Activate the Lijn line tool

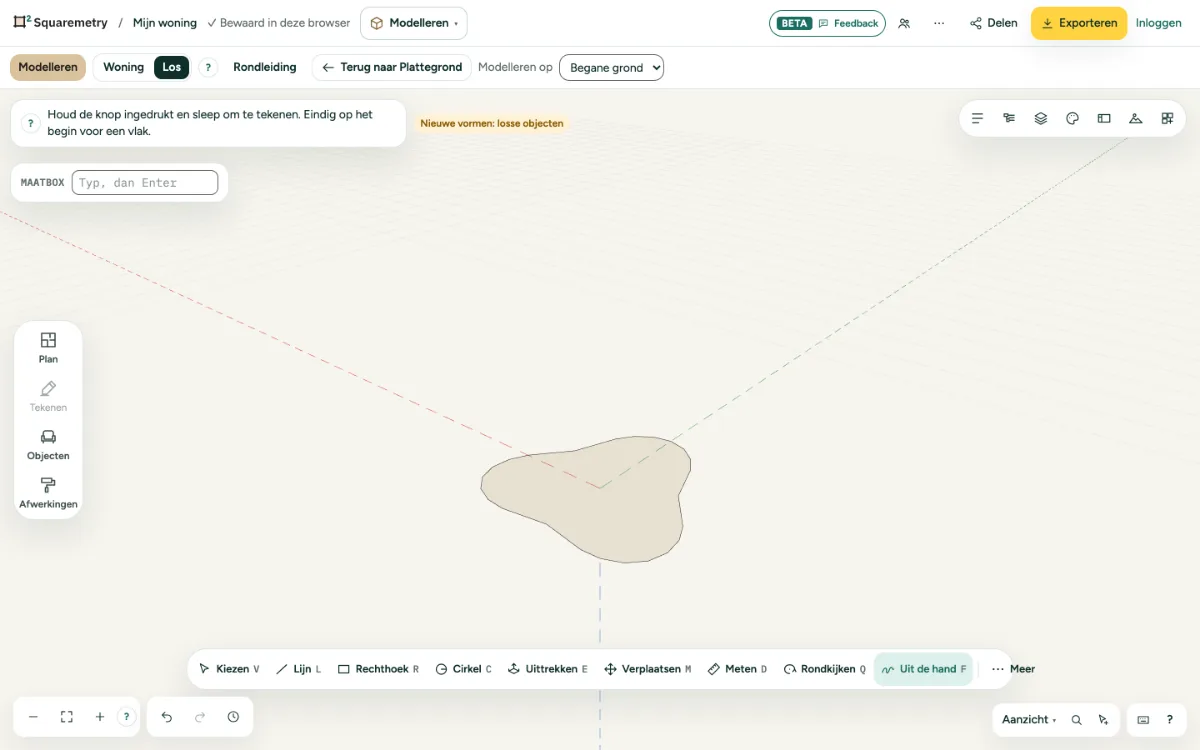coord(298,669)
